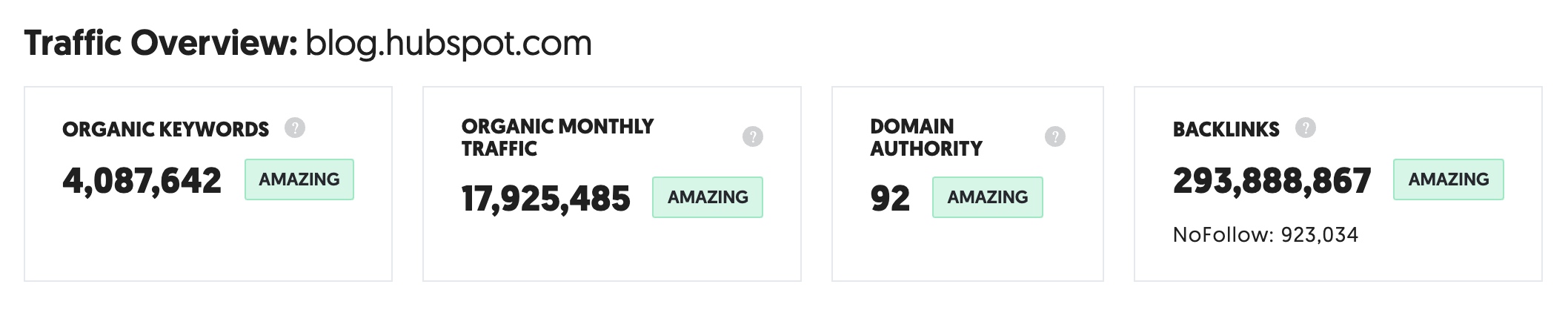Click the NoFollow label under backlinks
This screenshot has width=1568, height=310.
[x=1223, y=235]
